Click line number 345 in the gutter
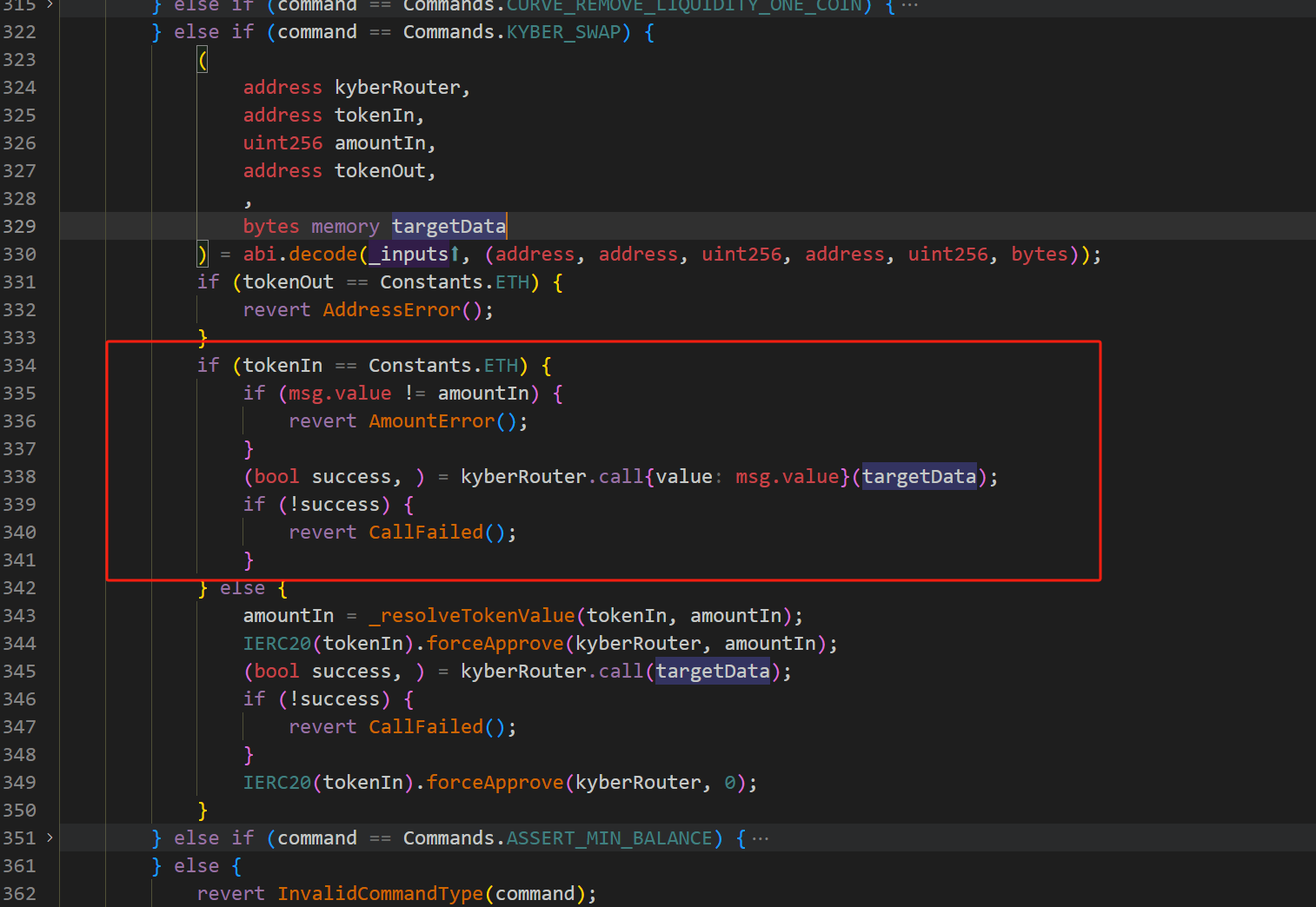This screenshot has width=1316, height=907. (19, 672)
